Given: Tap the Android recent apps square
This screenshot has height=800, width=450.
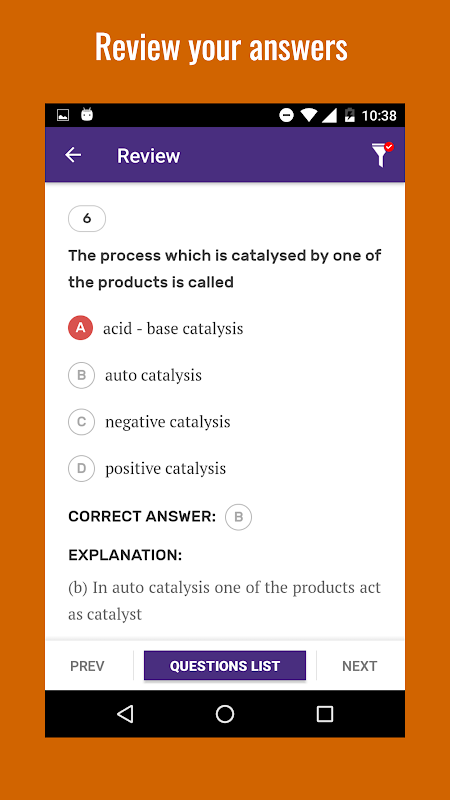Looking at the screenshot, I should point(324,714).
